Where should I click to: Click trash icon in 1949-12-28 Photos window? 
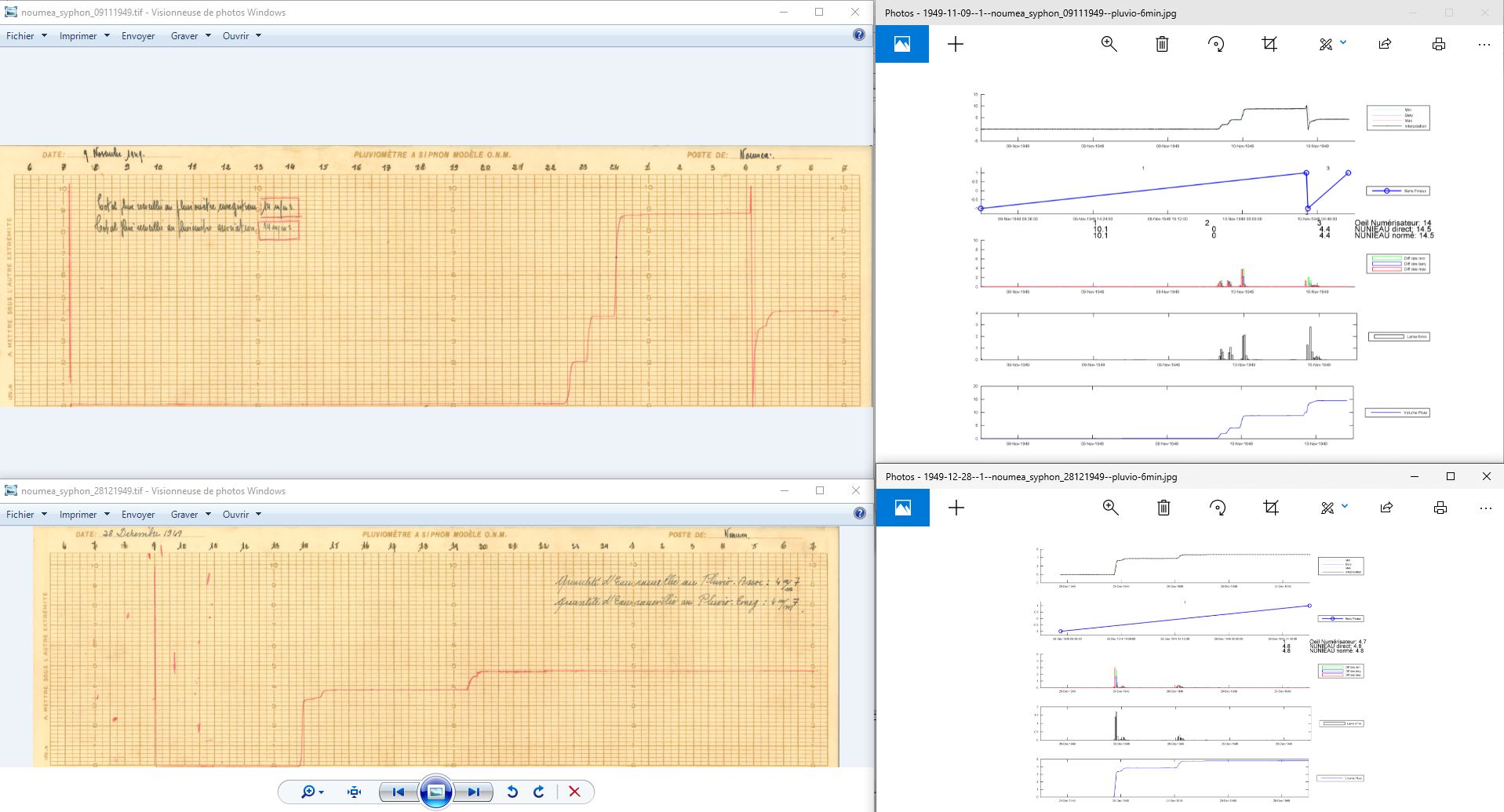[1164, 508]
